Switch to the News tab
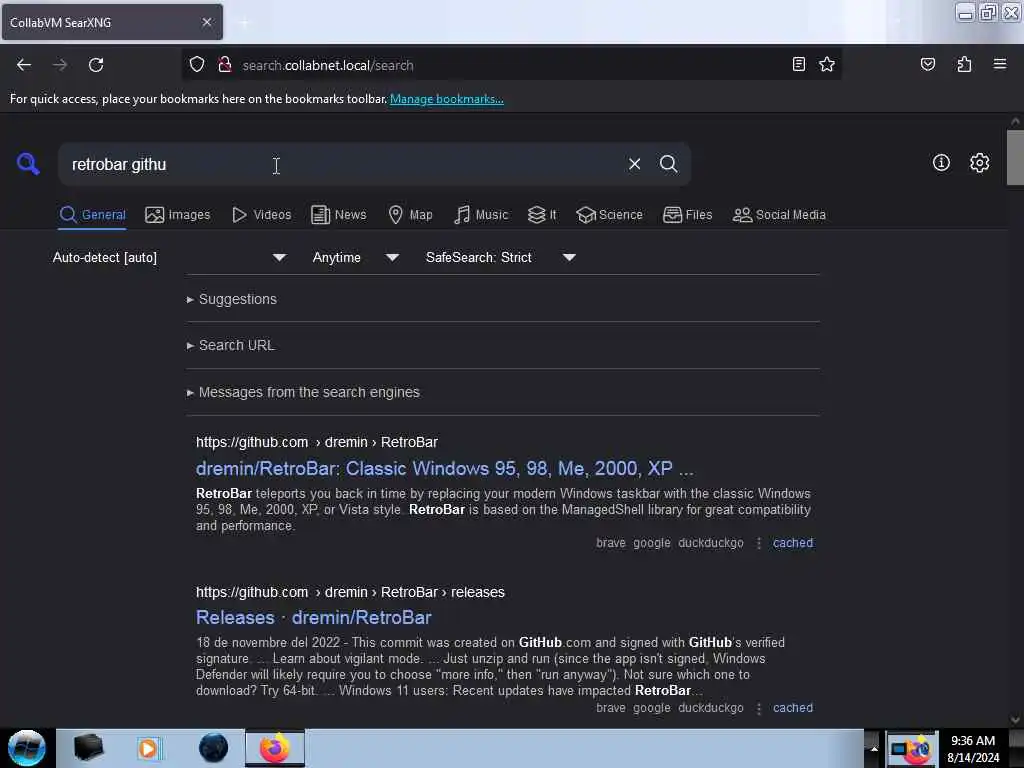Viewport: 1024px width, 768px height. [338, 215]
